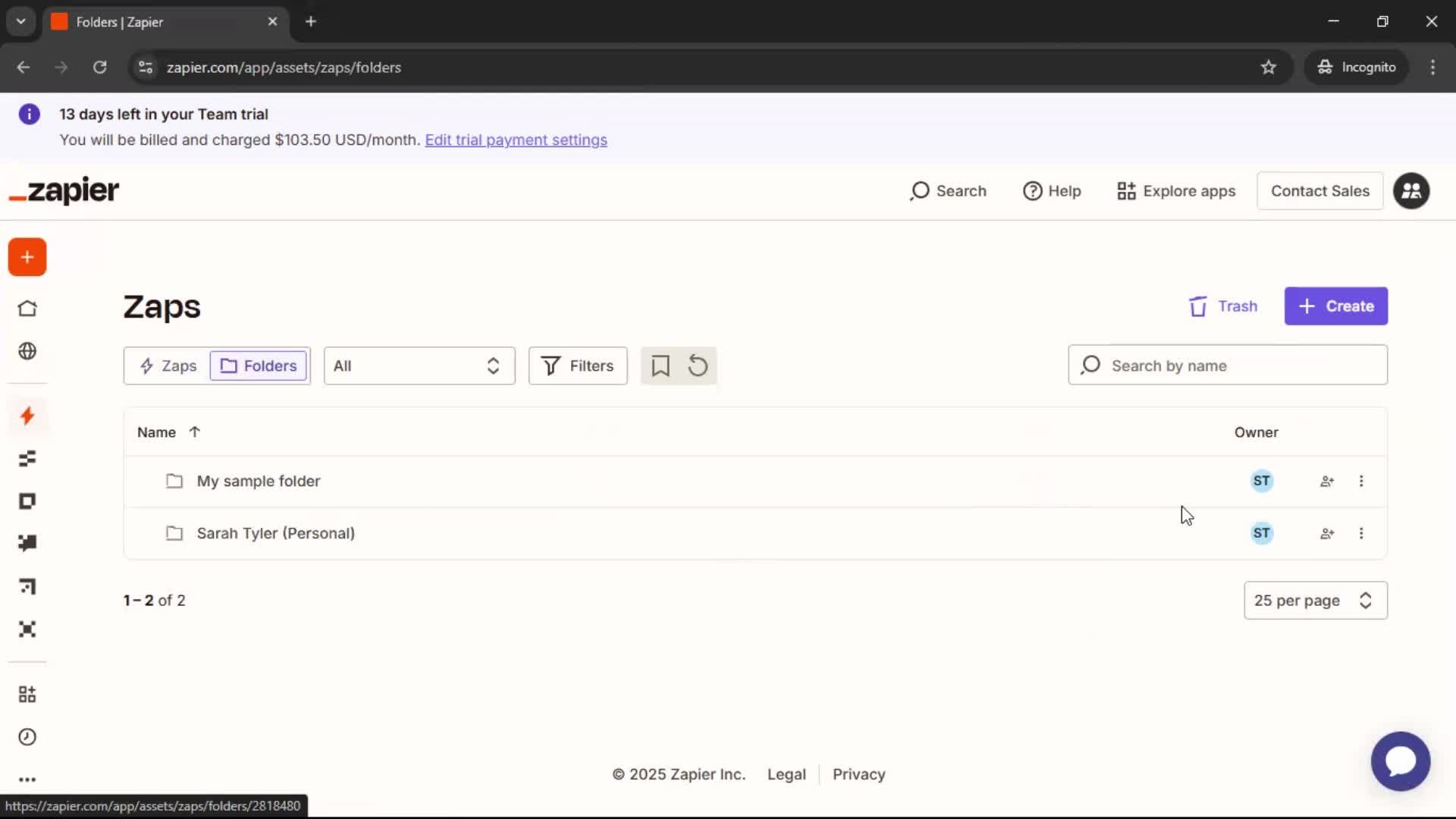Open the chat support bubble

point(1401,761)
